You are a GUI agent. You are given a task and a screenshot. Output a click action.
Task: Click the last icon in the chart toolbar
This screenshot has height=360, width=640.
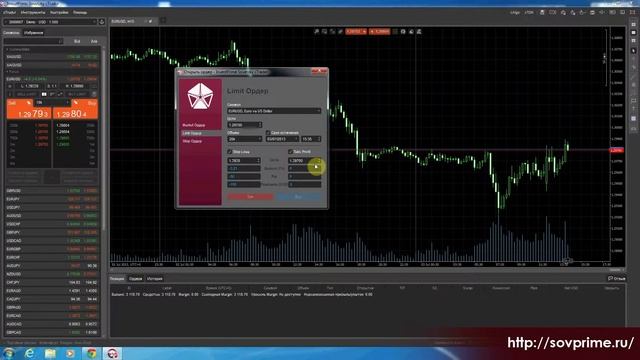coord(419,31)
